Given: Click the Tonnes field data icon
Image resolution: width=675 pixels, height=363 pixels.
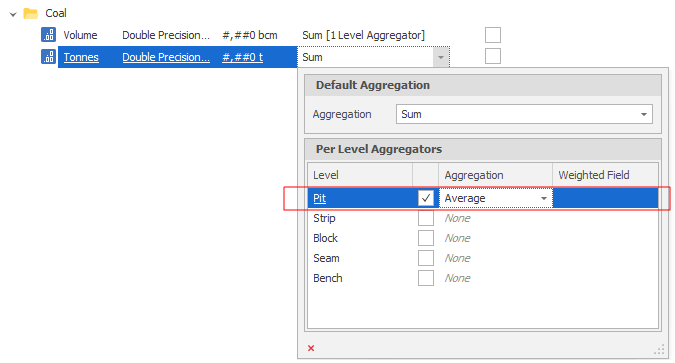Looking at the screenshot, I should (48, 56).
